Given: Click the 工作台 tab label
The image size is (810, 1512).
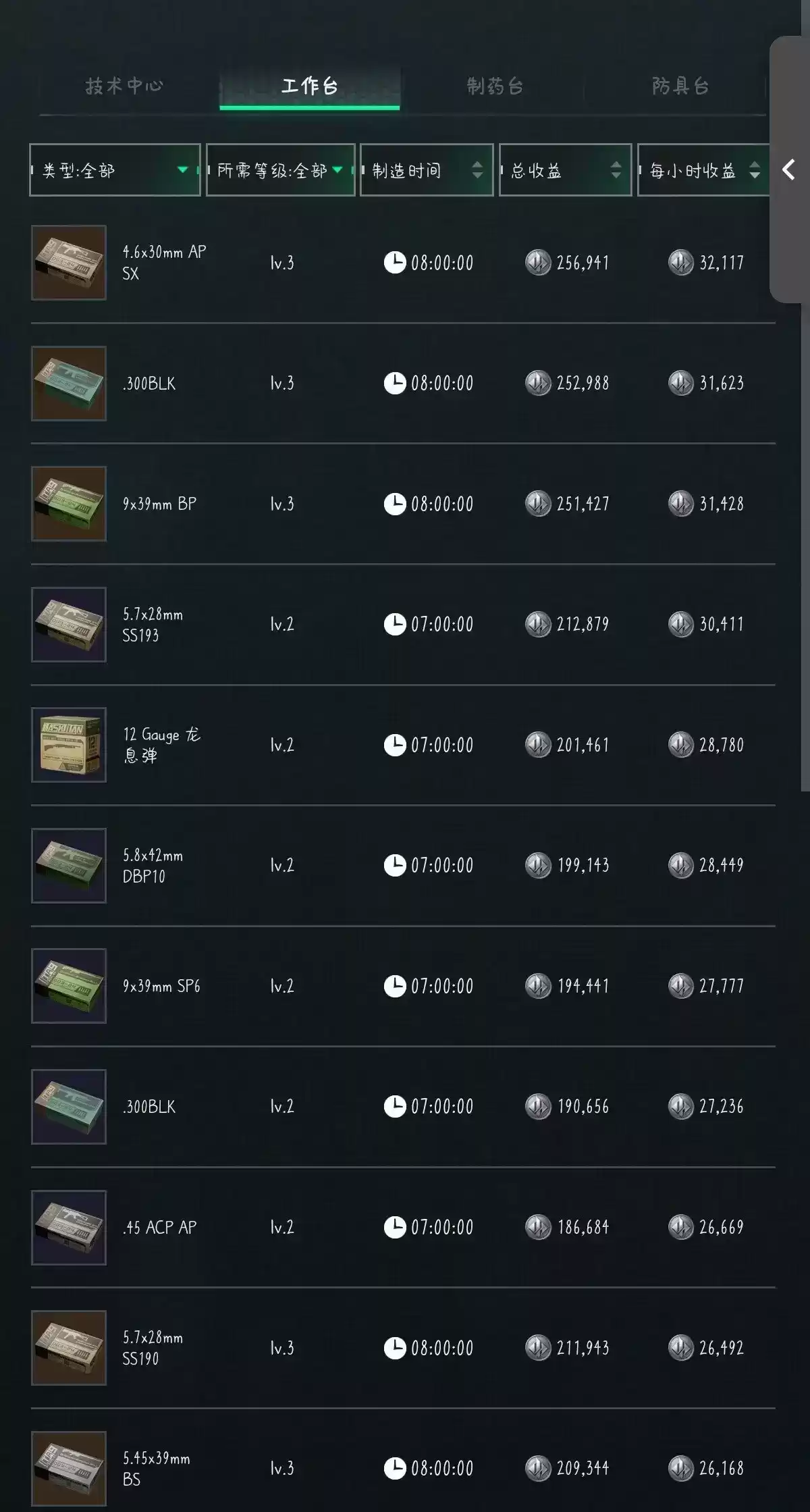Looking at the screenshot, I should coord(309,86).
